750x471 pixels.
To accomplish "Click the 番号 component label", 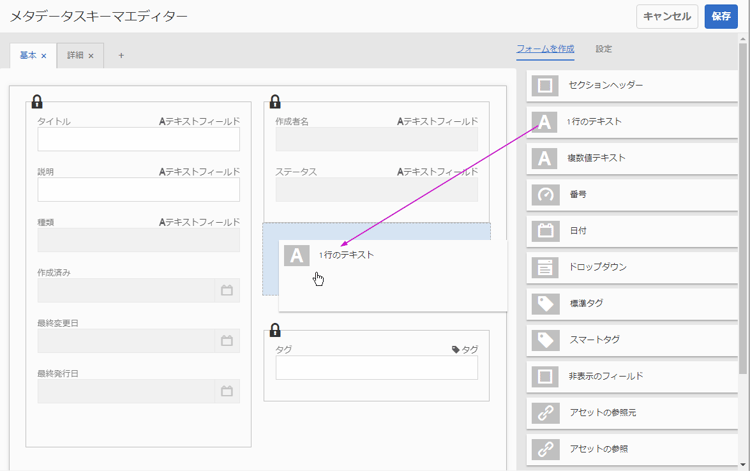I will (578, 194).
